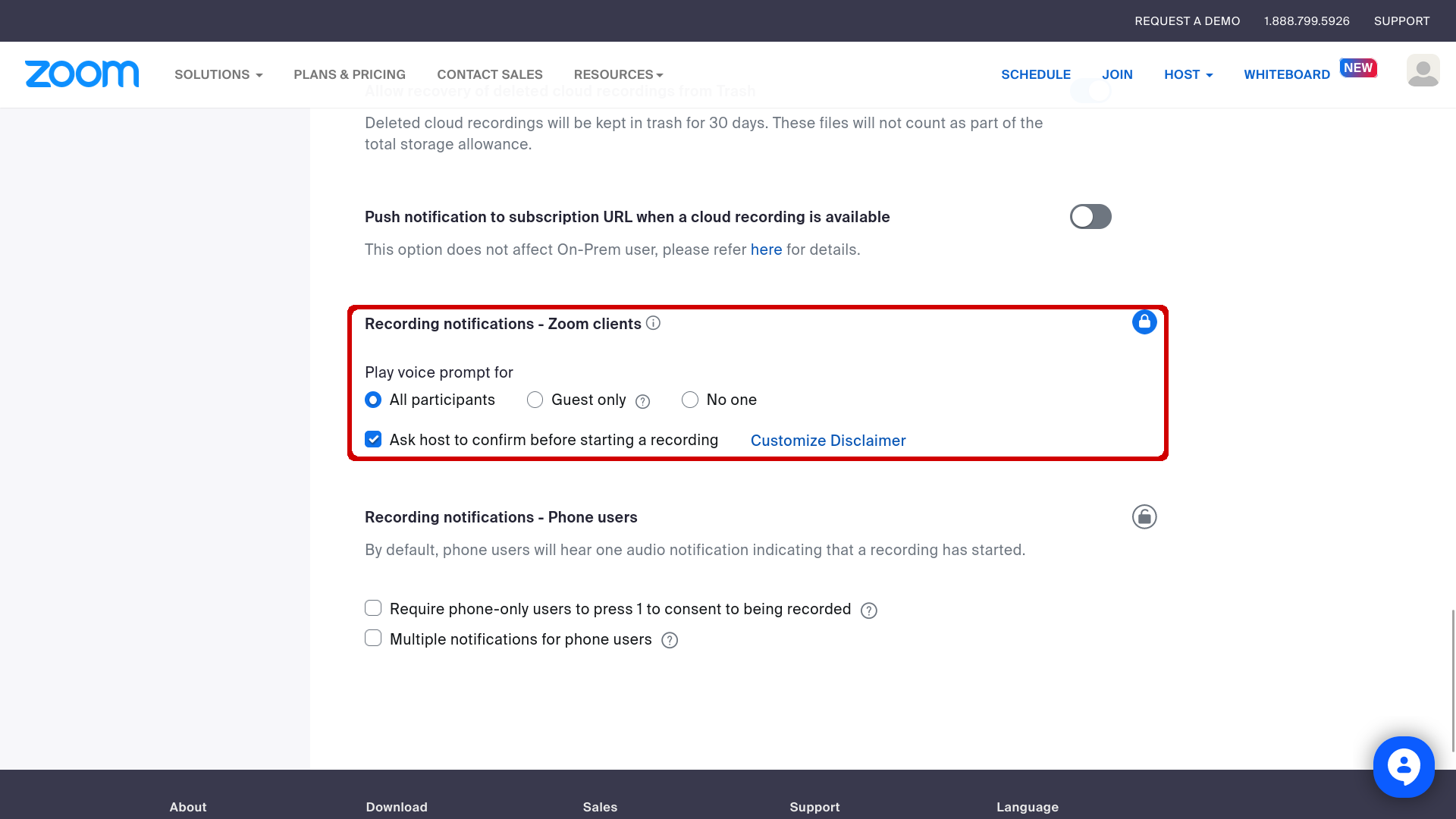Viewport: 1456px width, 819px height.
Task: Select the No one radio button
Action: coord(690,400)
